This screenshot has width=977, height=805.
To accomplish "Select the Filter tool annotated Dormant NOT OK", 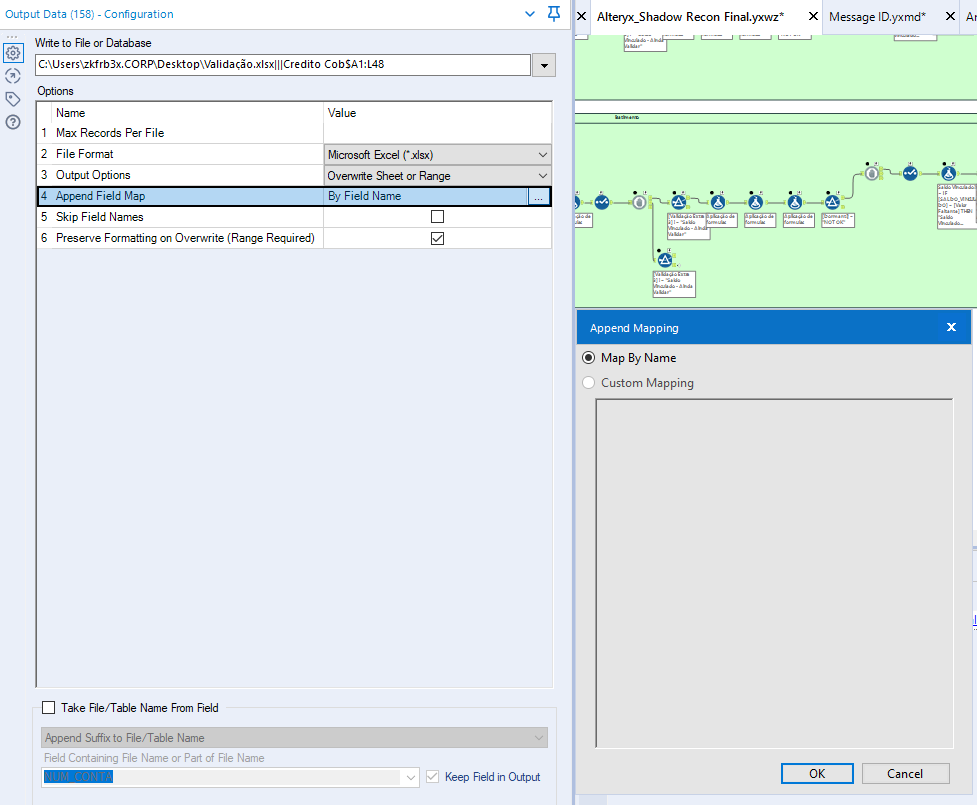I will [832, 202].
